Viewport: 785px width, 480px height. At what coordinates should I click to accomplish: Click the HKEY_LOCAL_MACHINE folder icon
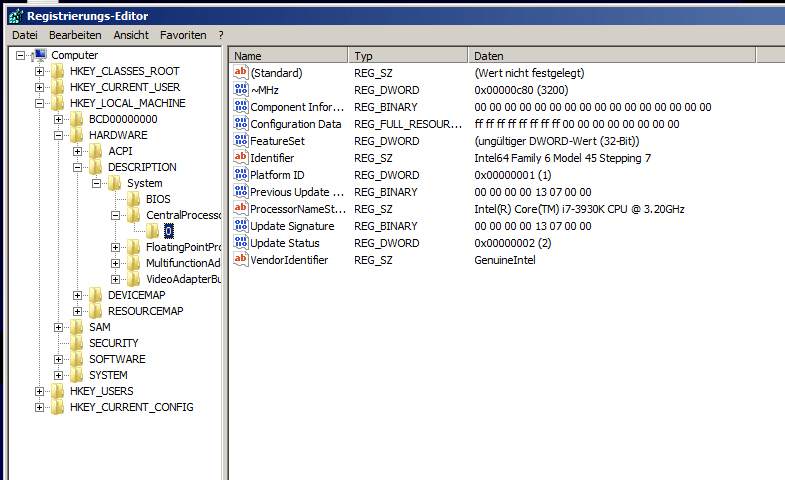[x=58, y=103]
